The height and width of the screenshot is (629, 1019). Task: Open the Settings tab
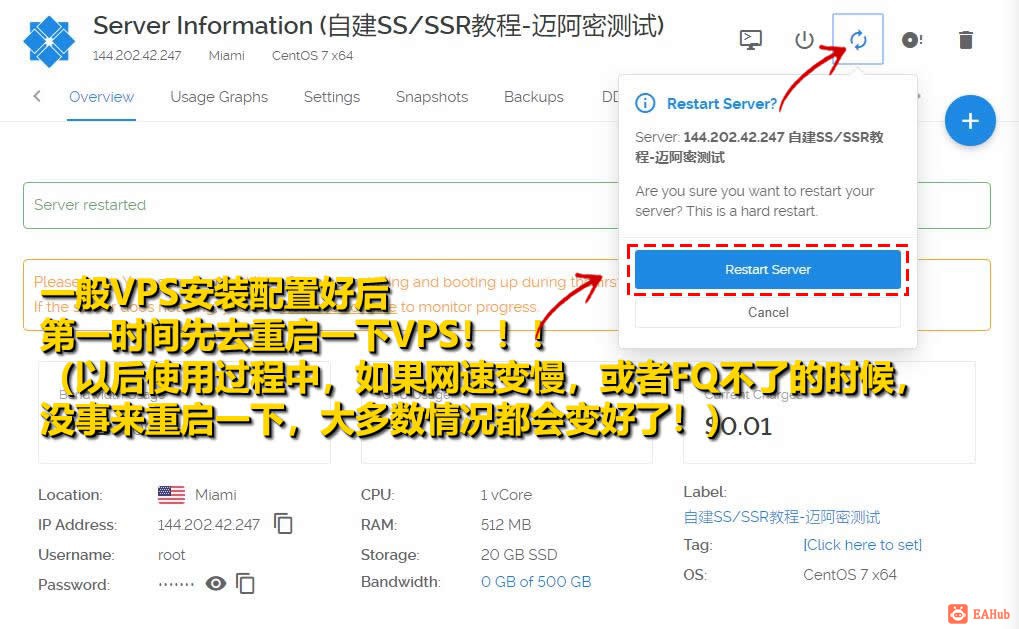point(331,97)
